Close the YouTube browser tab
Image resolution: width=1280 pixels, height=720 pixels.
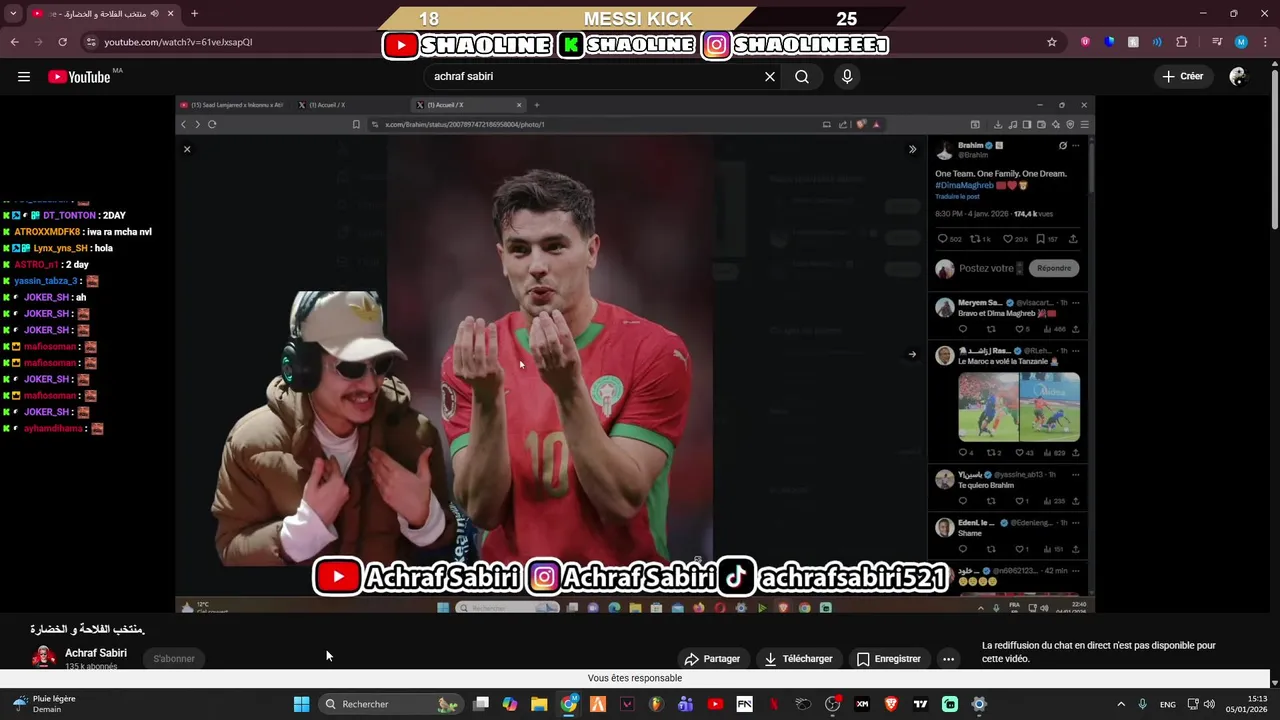171,14
